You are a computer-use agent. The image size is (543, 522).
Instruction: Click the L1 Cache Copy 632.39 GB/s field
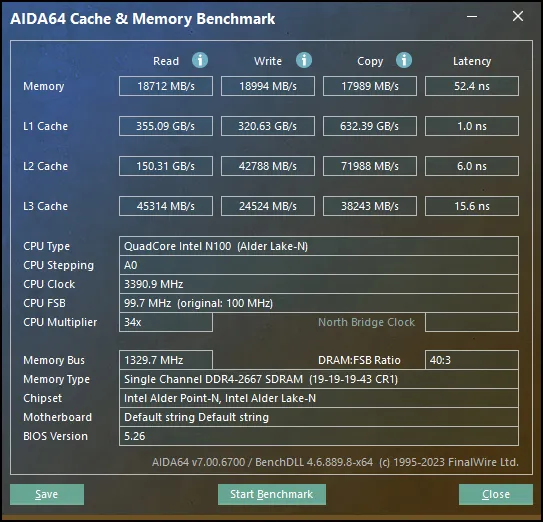[370, 126]
